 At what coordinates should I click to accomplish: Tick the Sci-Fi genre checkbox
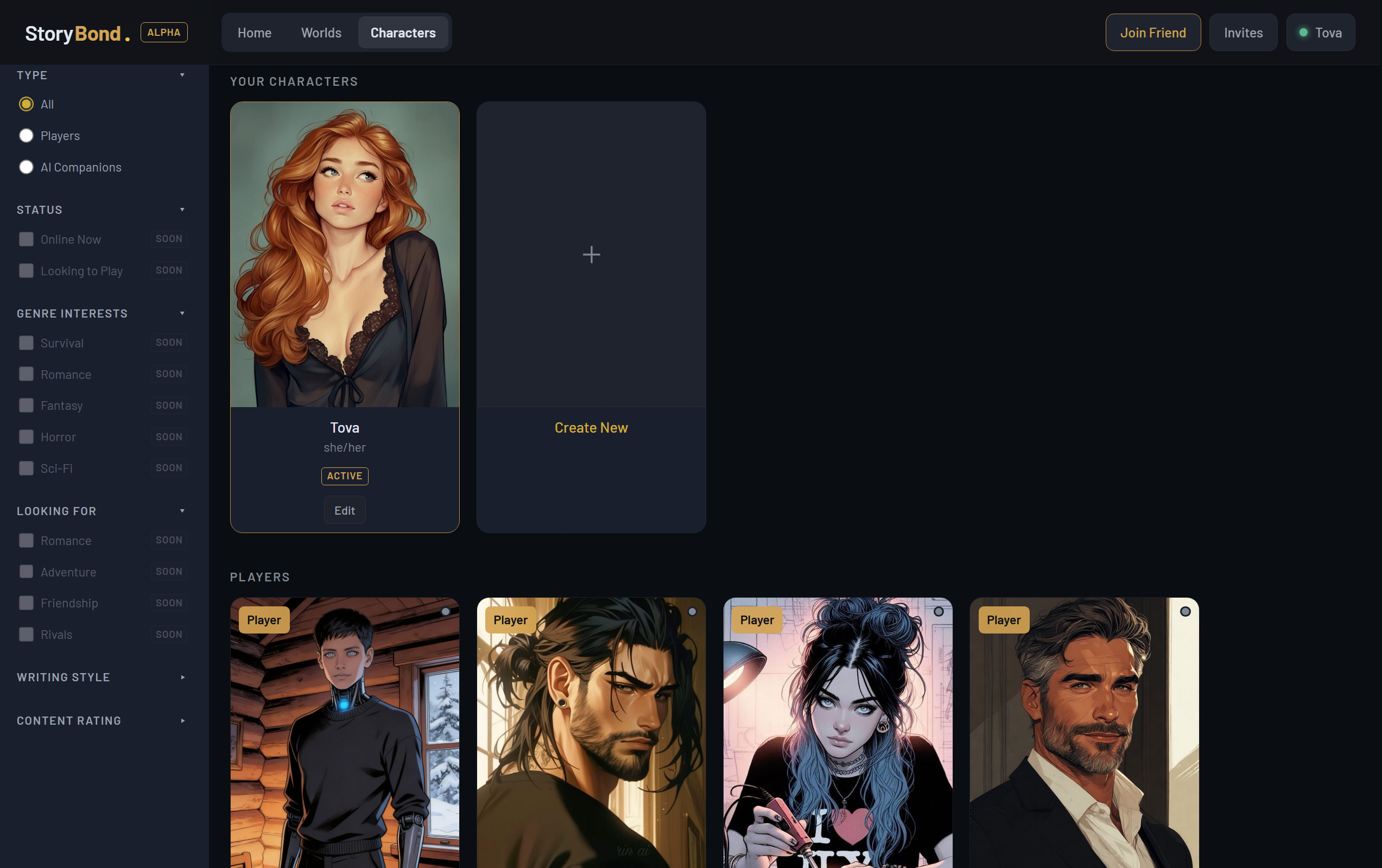26,468
